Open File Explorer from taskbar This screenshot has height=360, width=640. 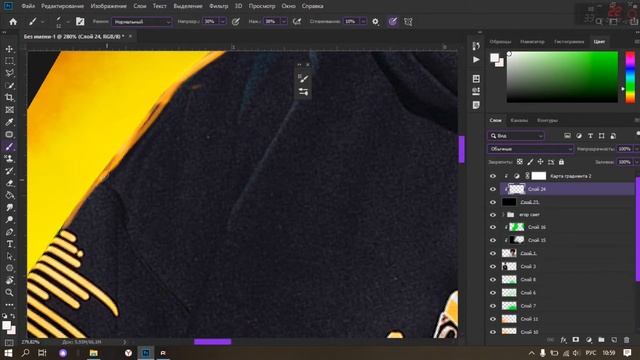(93, 353)
